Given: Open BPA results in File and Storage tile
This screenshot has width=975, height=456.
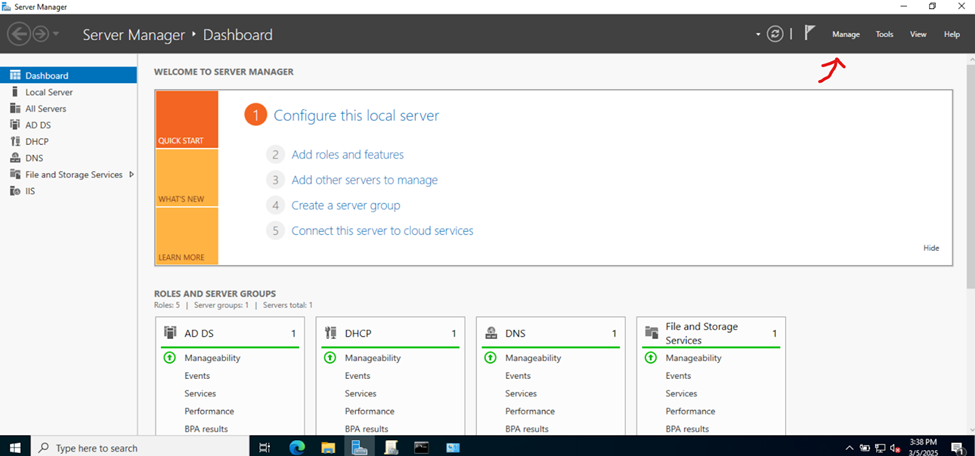Looking at the screenshot, I should [x=687, y=429].
